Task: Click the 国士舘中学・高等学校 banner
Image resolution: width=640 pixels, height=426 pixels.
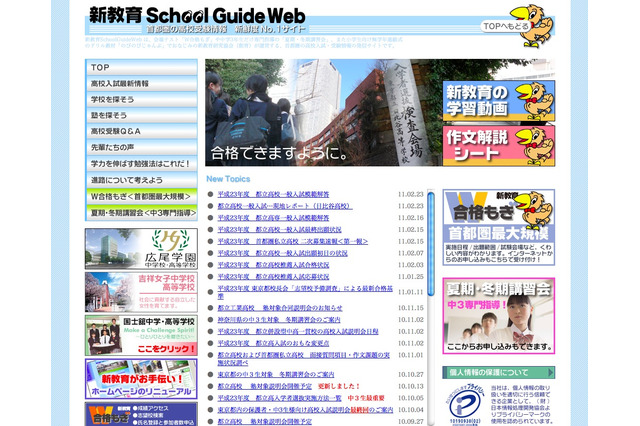Action: (x=141, y=335)
